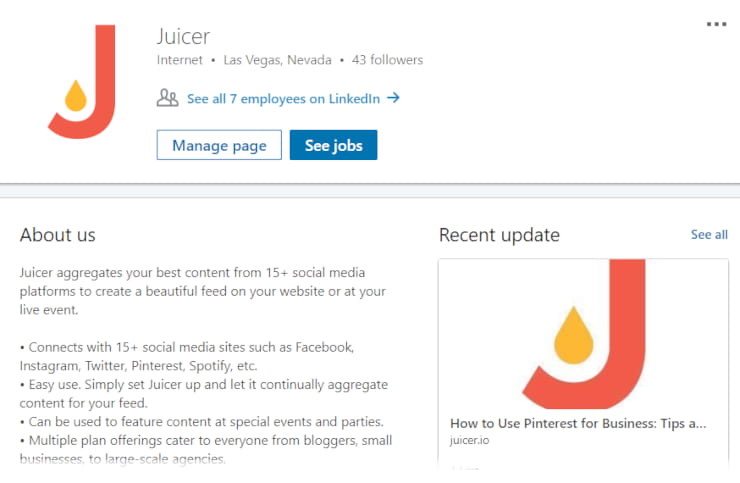Click the Internet industry label

[179, 60]
